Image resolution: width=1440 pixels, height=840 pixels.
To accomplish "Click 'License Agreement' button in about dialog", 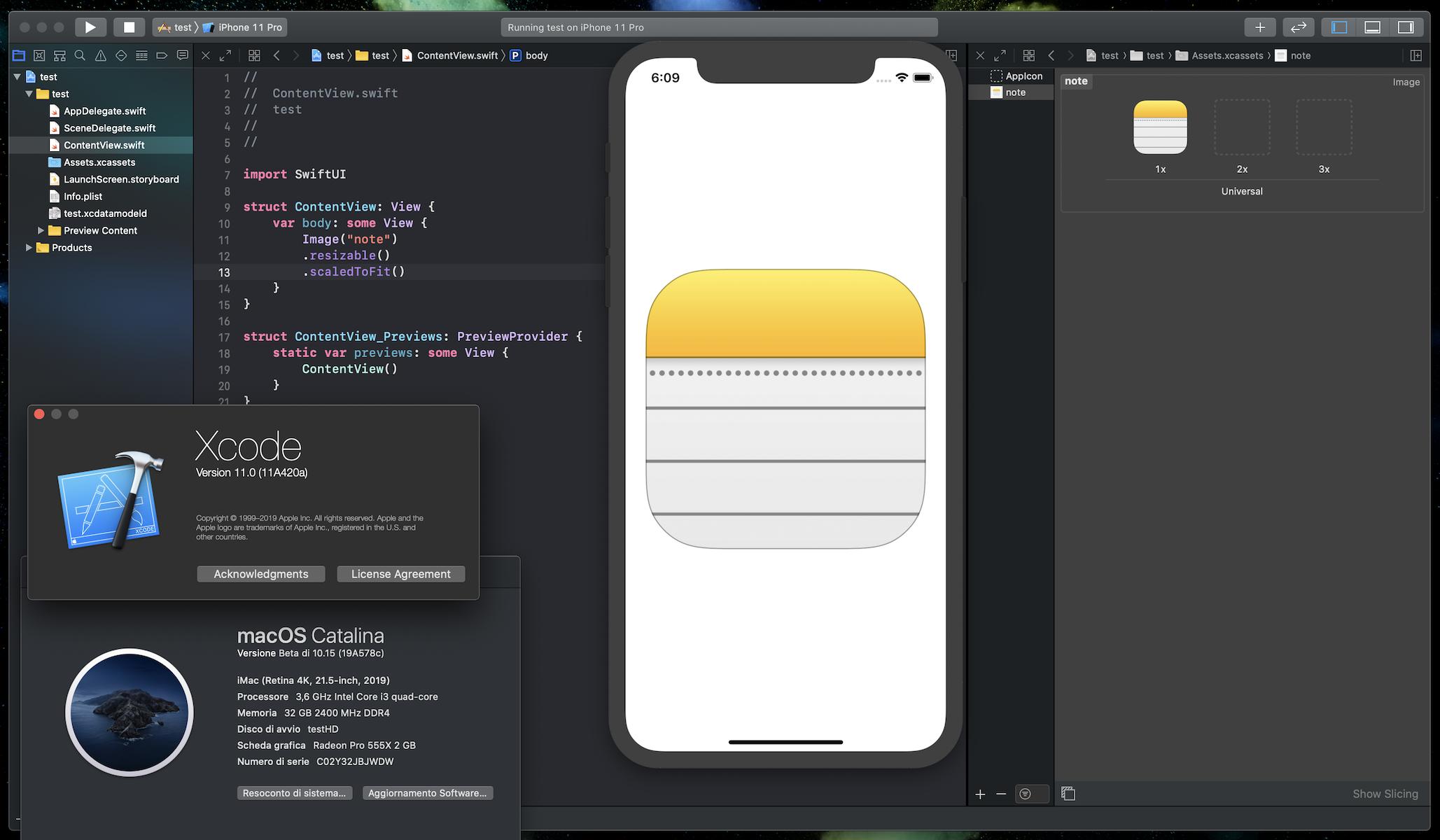I will [400, 573].
